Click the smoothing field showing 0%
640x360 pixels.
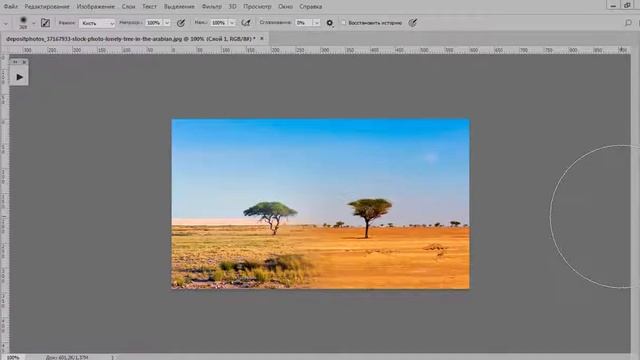pos(304,23)
